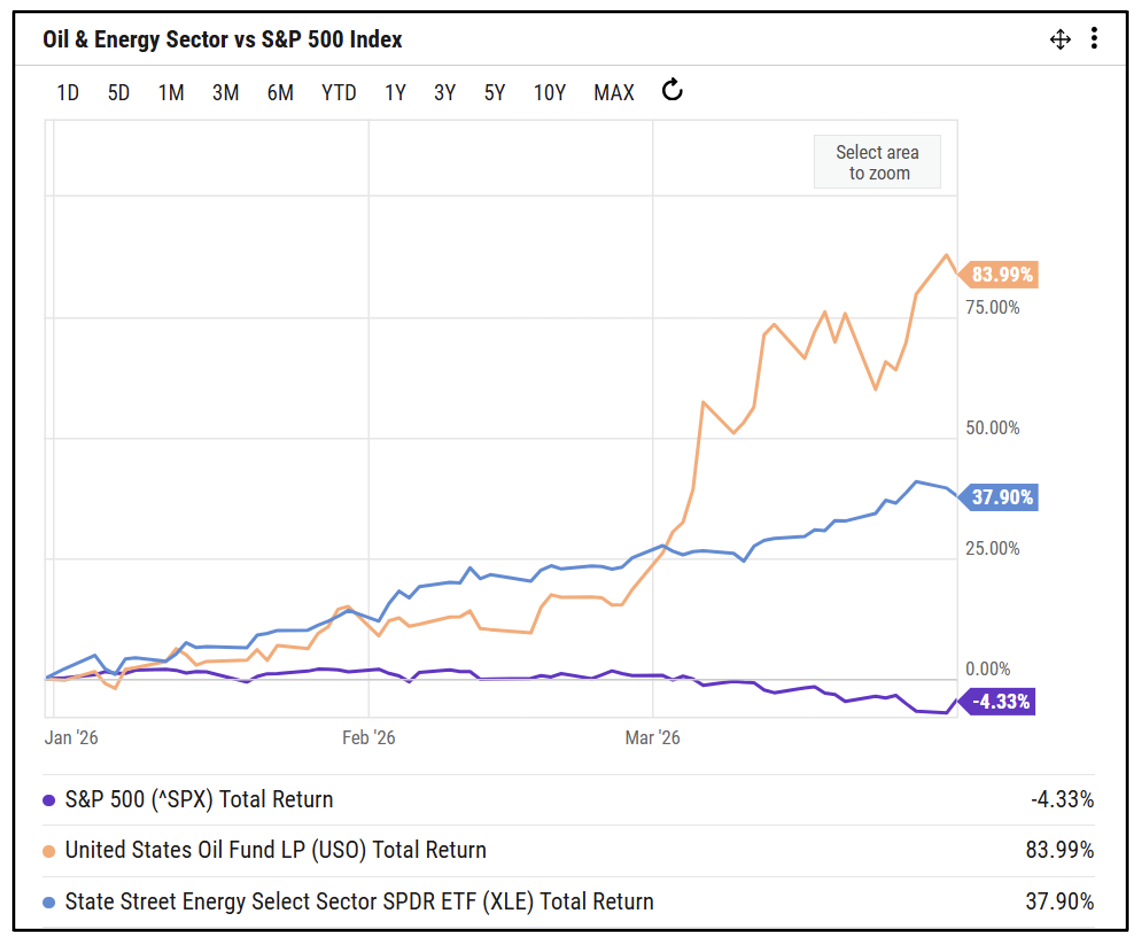
Task: Click the blue 37.90% value tag
Action: tap(1001, 497)
